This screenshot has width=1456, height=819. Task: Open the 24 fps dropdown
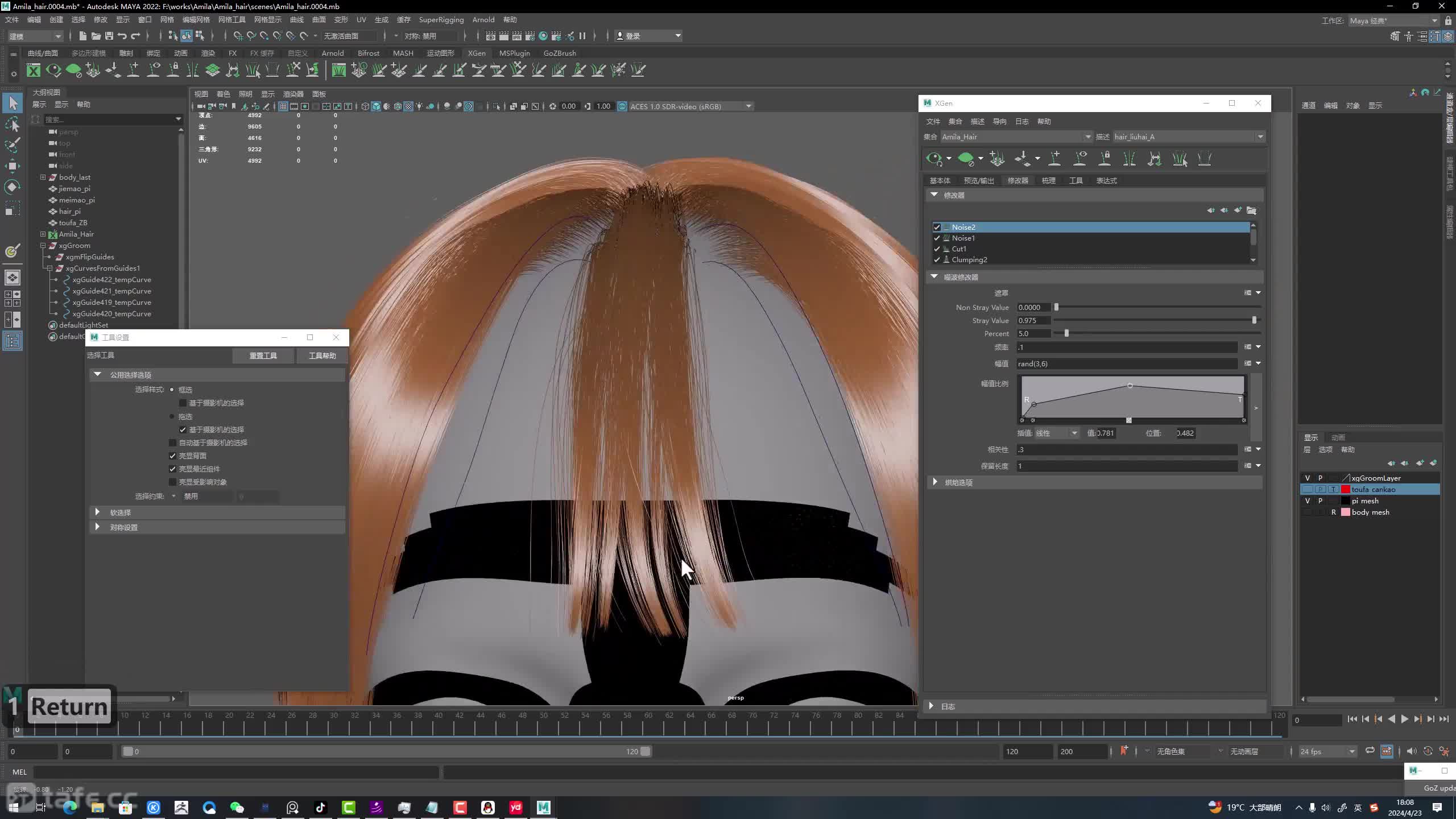pos(1327,751)
